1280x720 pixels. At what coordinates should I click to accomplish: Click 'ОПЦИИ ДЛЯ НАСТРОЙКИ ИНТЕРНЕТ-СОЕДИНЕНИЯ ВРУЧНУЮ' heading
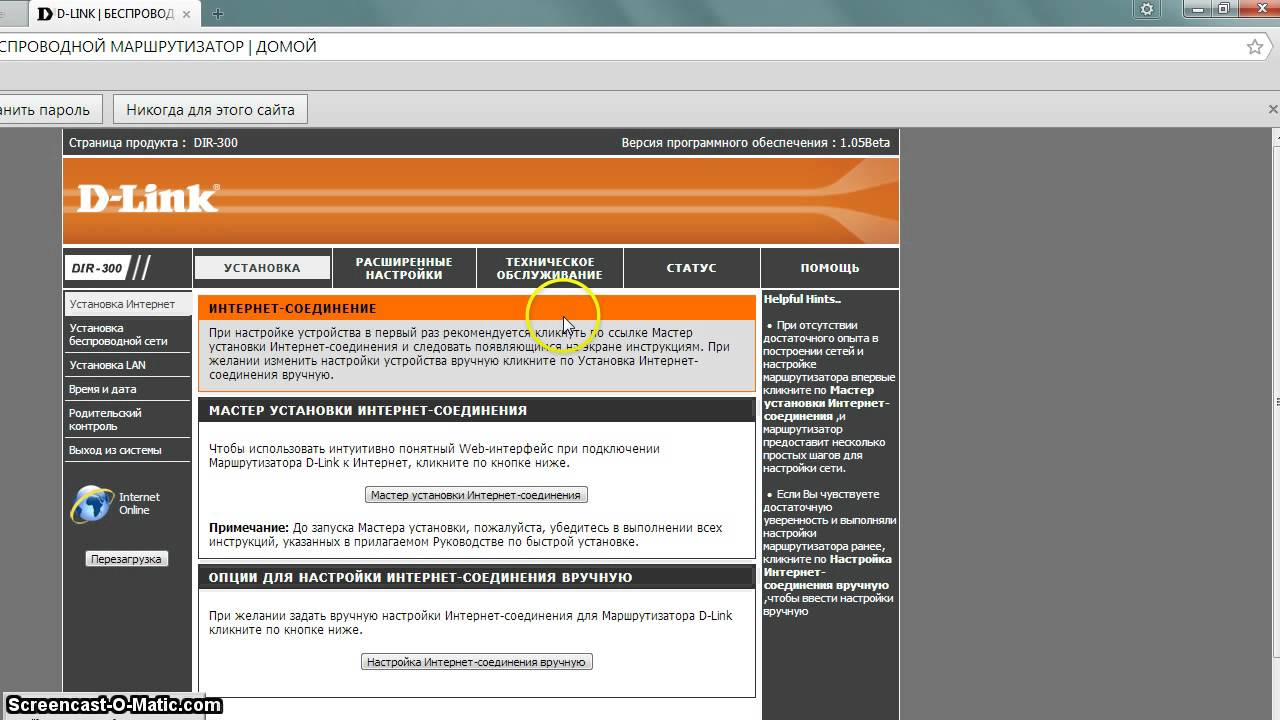coord(420,578)
